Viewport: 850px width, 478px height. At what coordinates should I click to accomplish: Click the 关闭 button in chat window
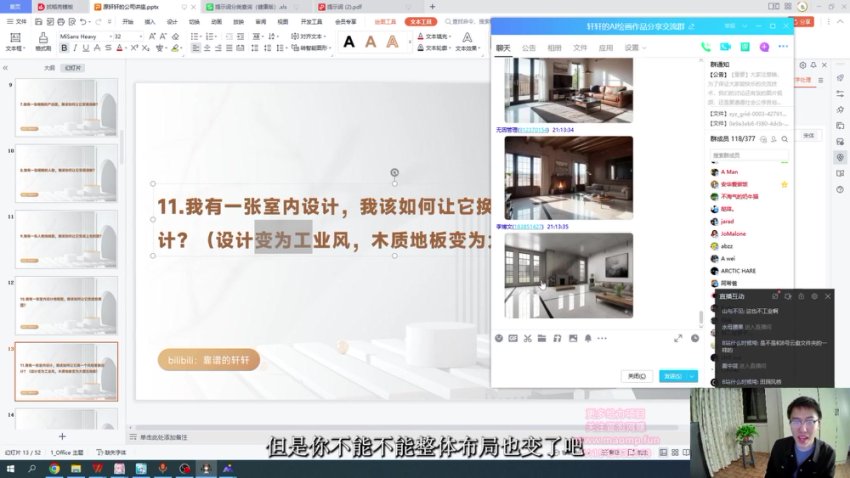coord(636,376)
